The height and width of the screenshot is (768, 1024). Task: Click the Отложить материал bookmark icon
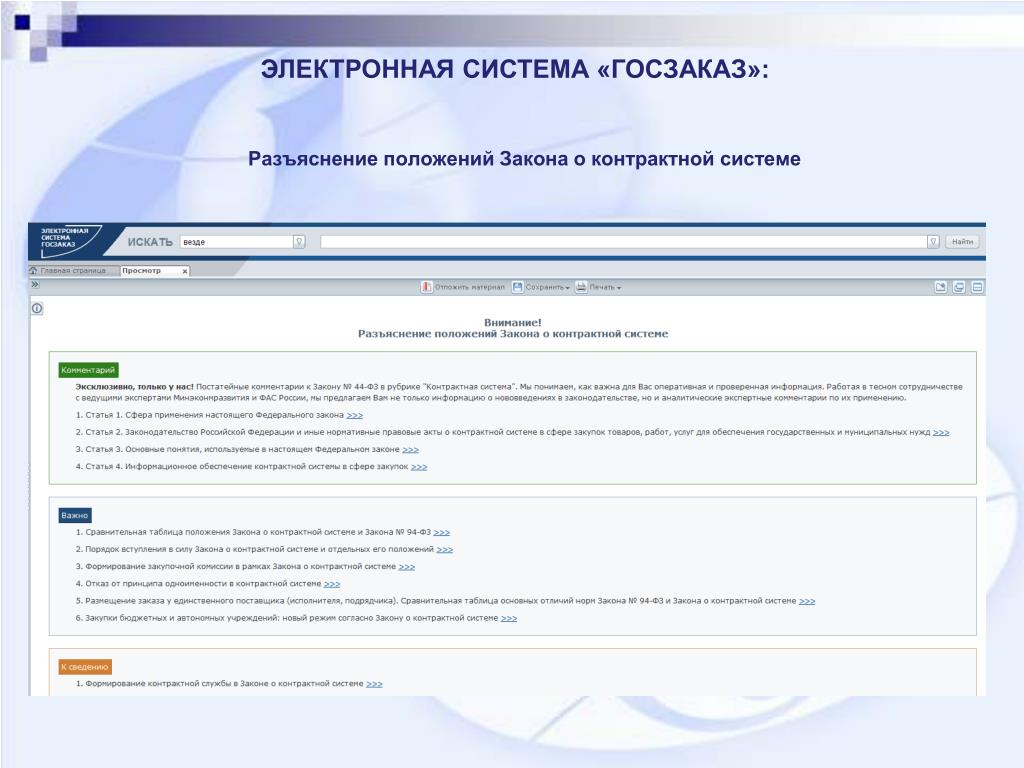[x=426, y=287]
